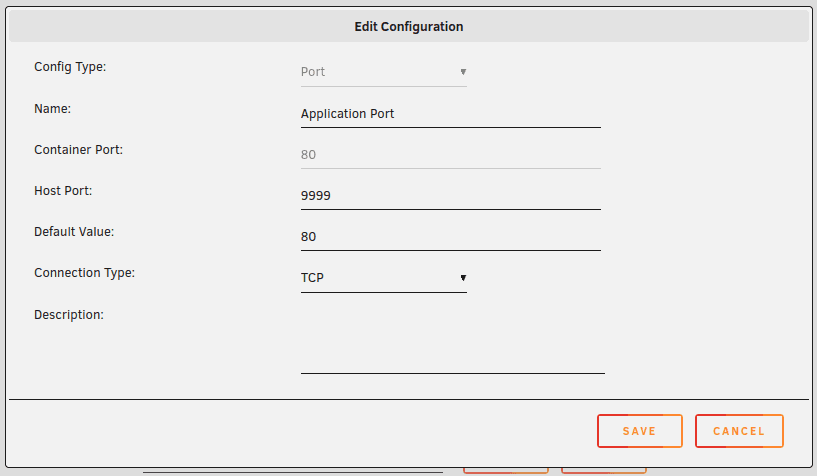Click the "Host Port:" label
This screenshot has width=817, height=476.
click(63, 190)
